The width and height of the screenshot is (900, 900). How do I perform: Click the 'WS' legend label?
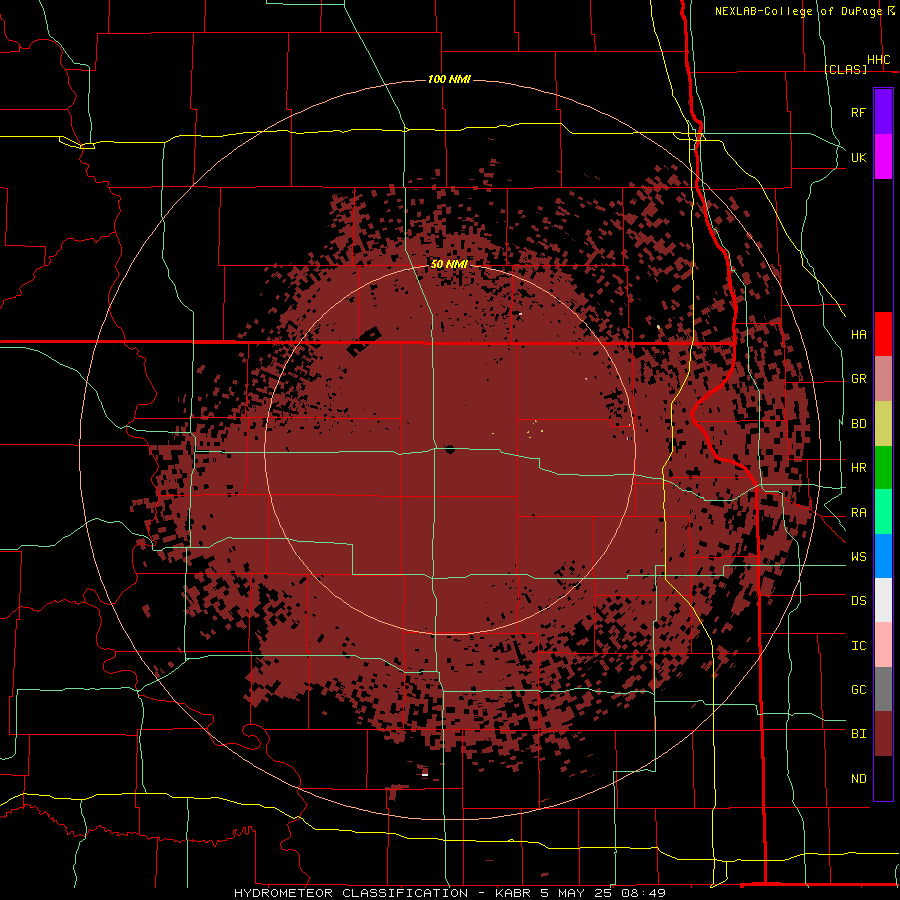pos(858,557)
